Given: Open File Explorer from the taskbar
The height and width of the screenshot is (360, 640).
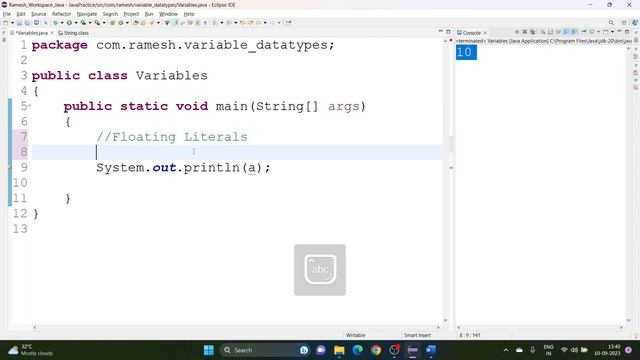Looking at the screenshot, I should (339, 350).
